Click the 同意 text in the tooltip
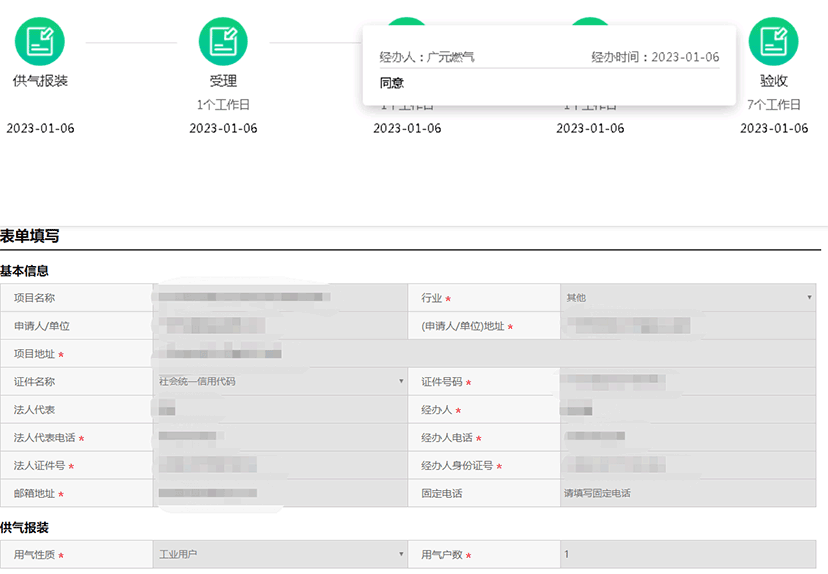Viewport: 828px width, 574px height. click(392, 83)
